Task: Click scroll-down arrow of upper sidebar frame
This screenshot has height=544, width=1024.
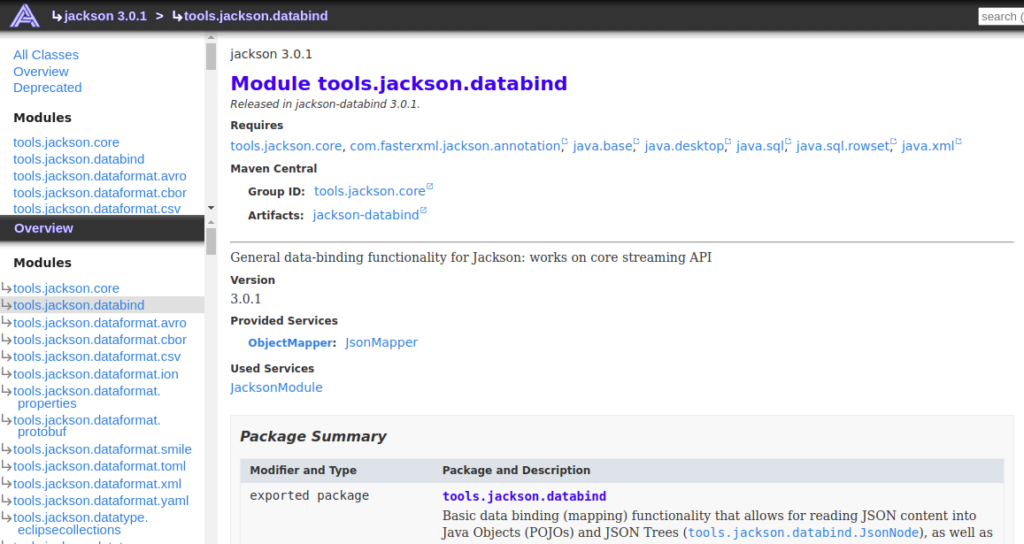Action: pos(211,208)
